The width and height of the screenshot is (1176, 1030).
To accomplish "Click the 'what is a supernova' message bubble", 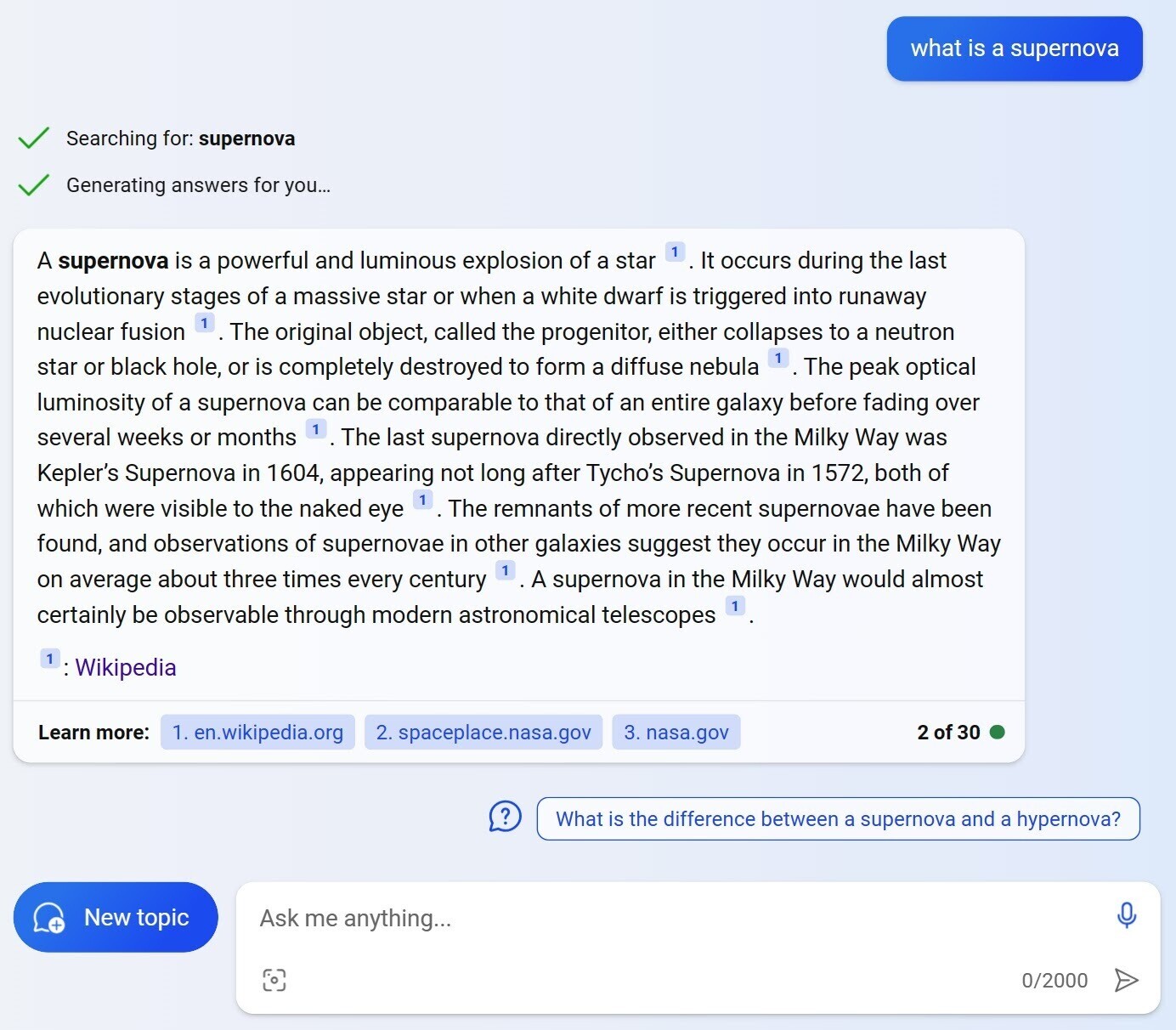I will point(1014,48).
